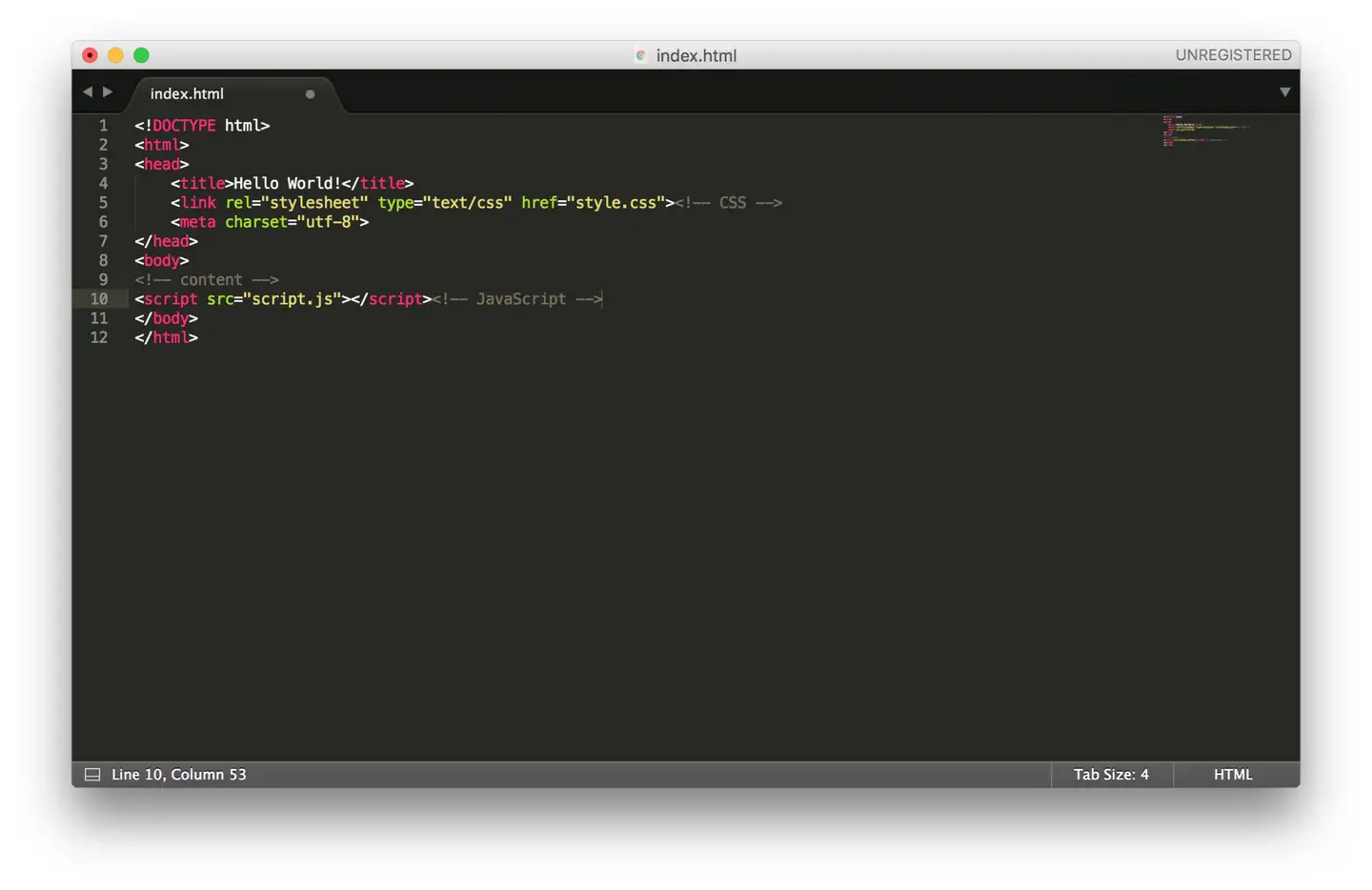Click the opening <head> tag
The height and width of the screenshot is (890, 1372).
(162, 164)
